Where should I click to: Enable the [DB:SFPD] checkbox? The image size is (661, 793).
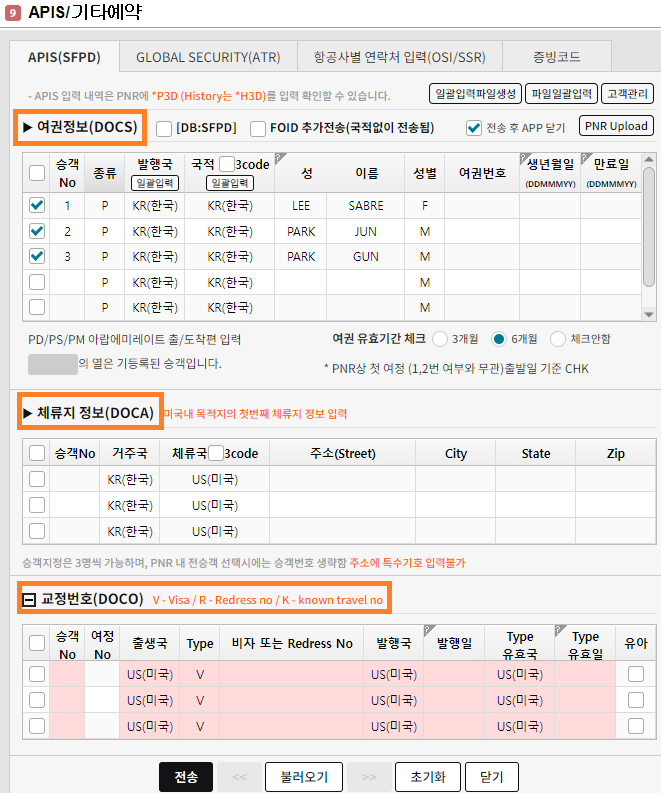[164, 128]
